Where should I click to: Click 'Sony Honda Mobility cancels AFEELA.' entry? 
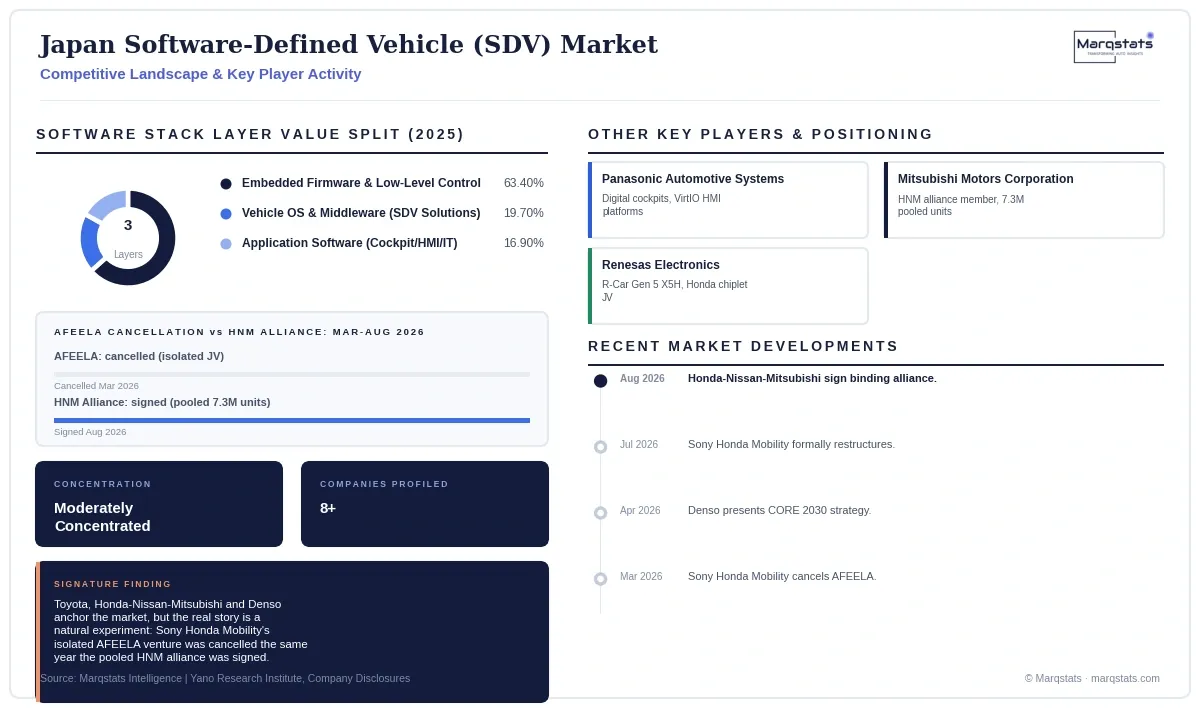tap(782, 577)
